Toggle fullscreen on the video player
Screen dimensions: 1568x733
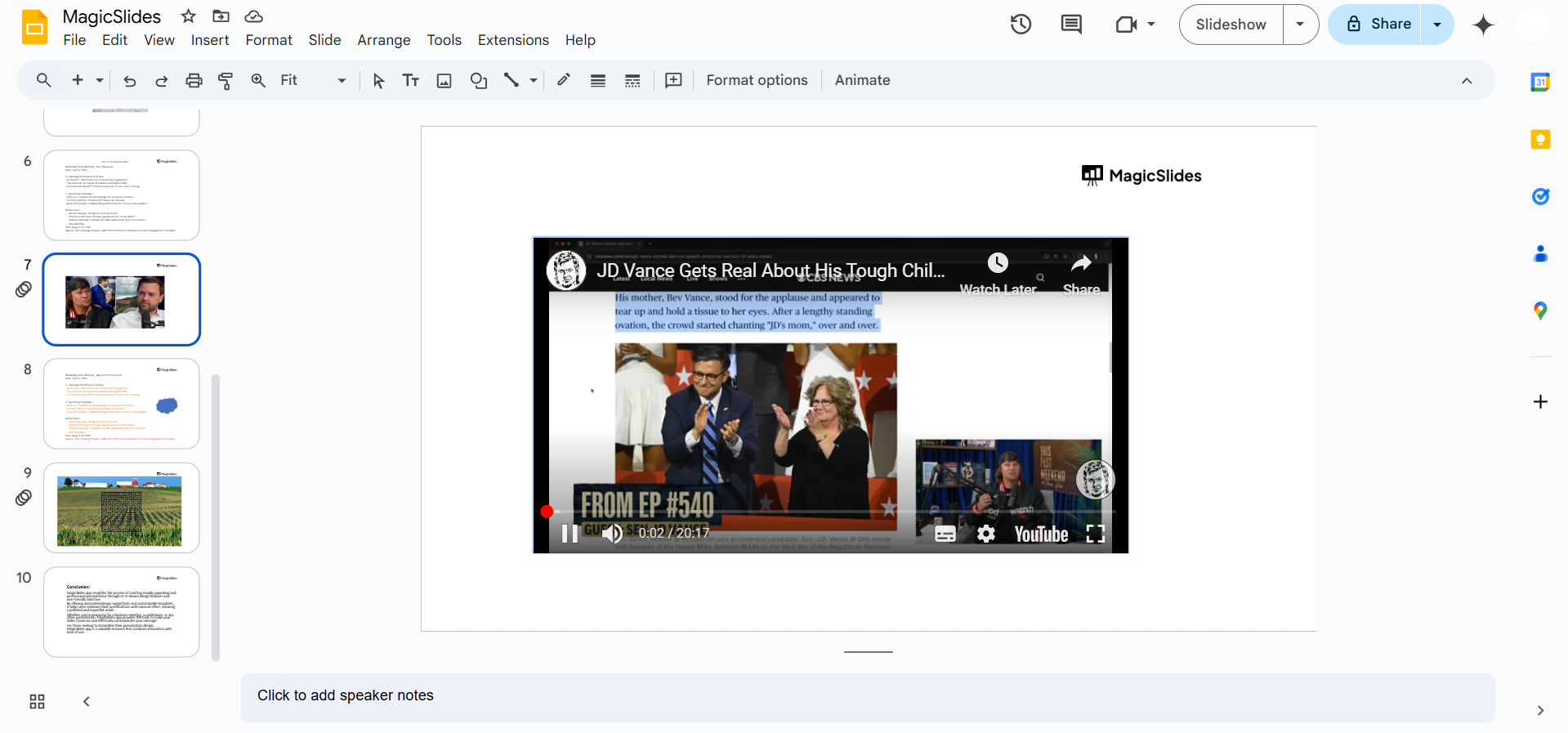click(1095, 534)
